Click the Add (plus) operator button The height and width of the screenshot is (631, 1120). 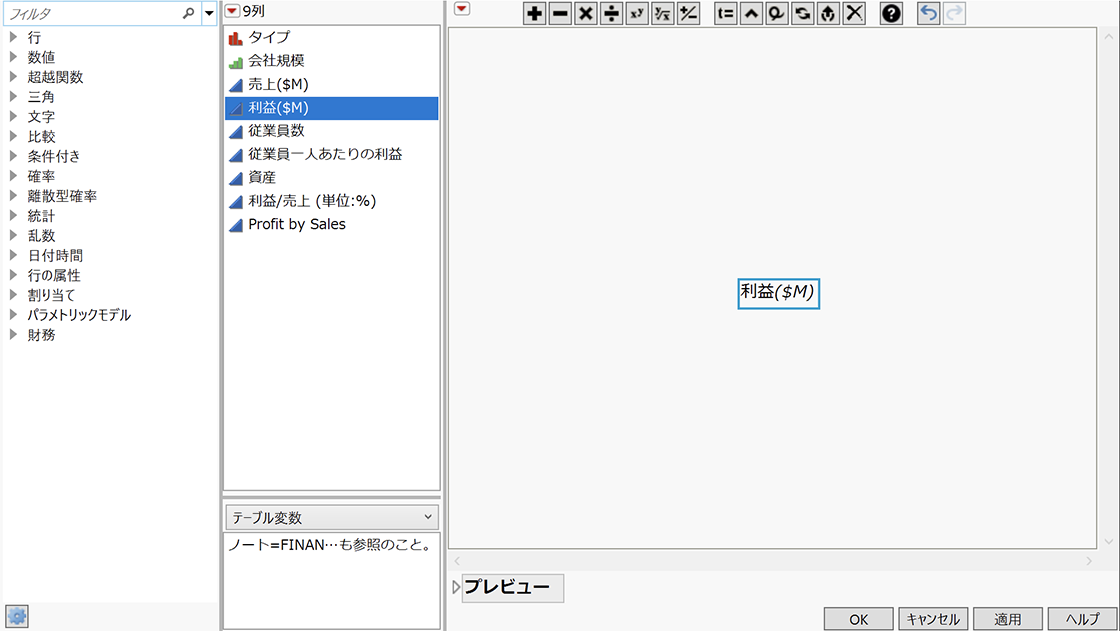click(x=534, y=14)
